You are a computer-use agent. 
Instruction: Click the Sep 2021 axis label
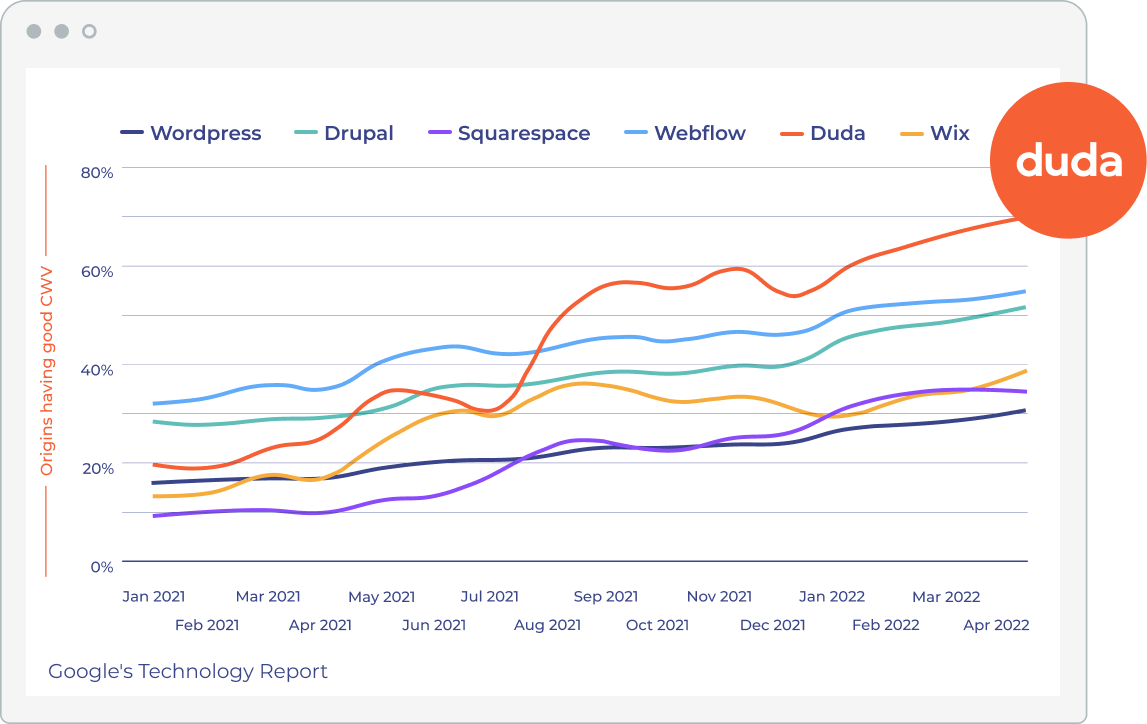pyautogui.click(x=606, y=597)
